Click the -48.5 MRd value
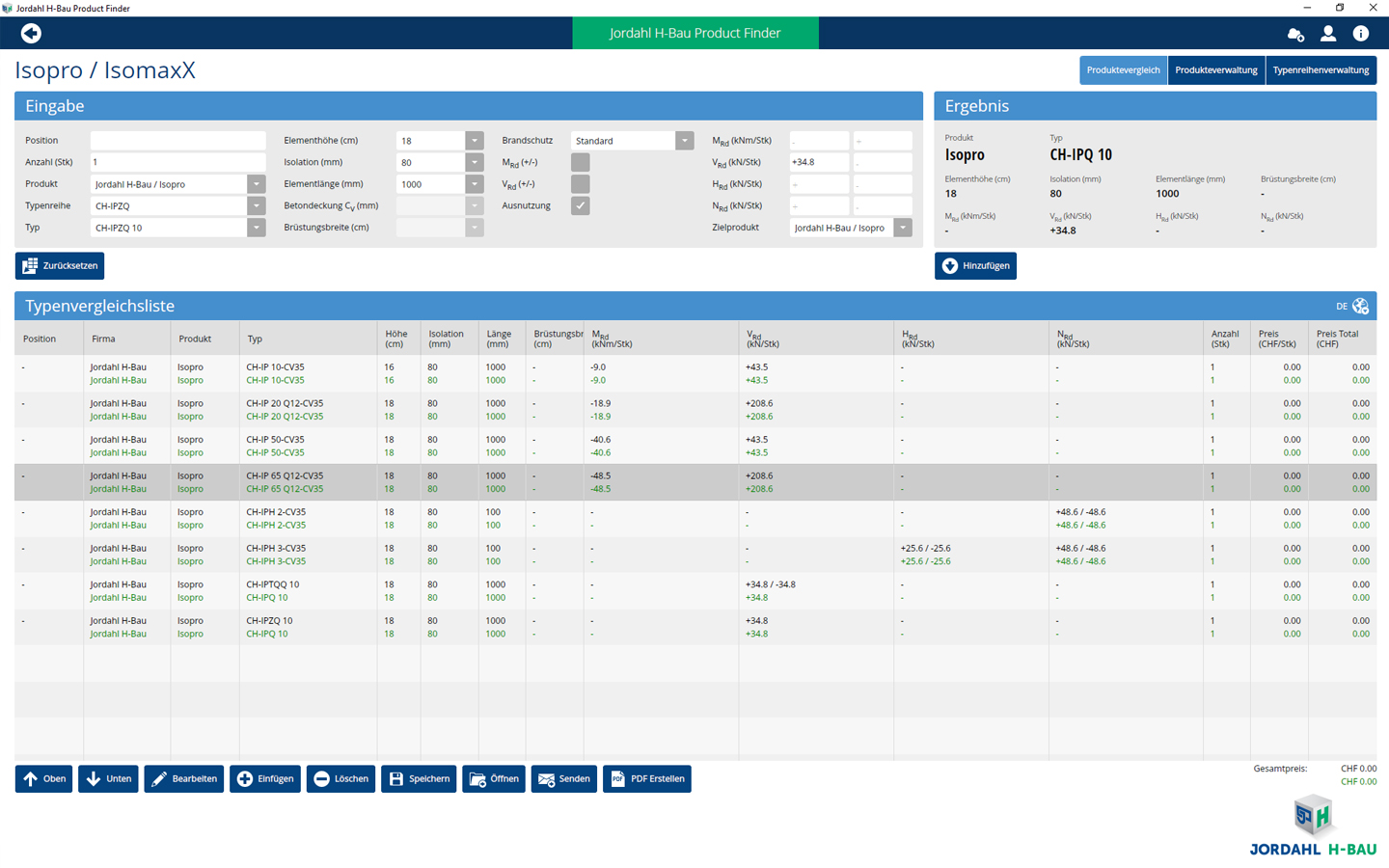The width and height of the screenshot is (1389, 868). (601, 475)
